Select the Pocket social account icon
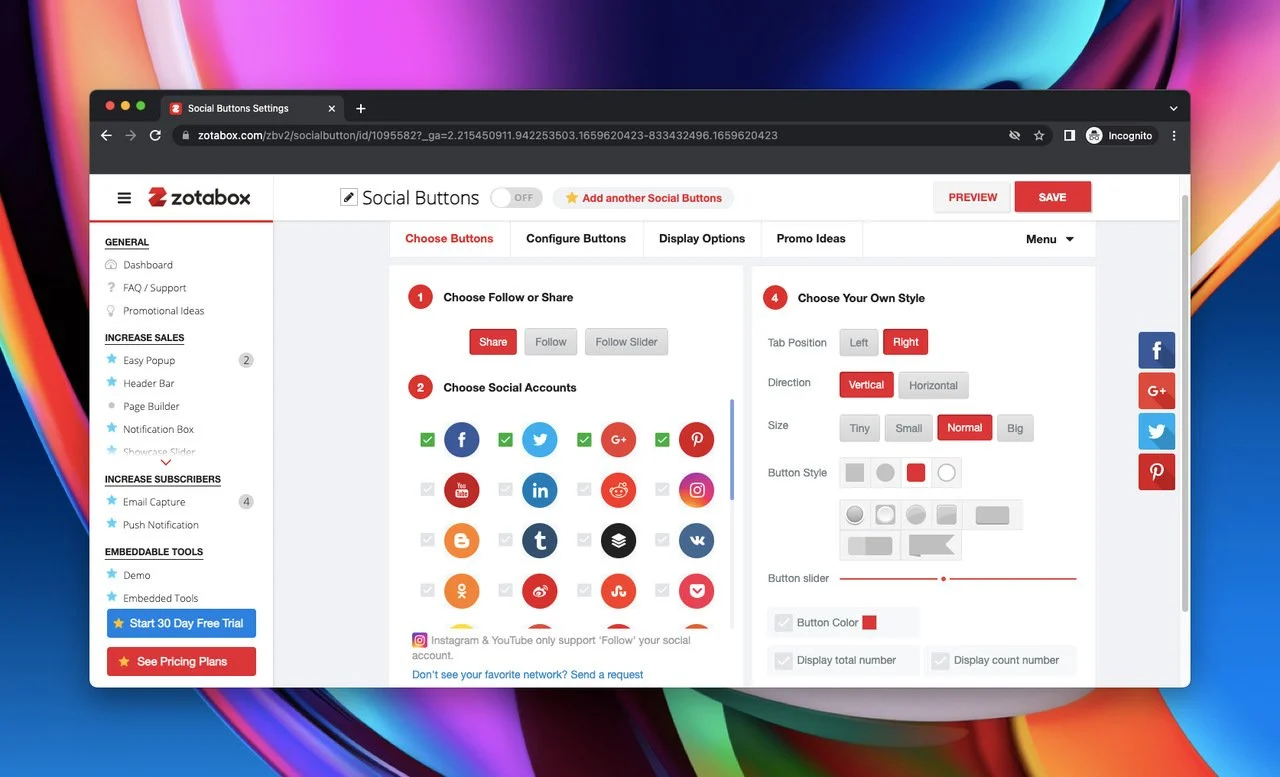The height and width of the screenshot is (777, 1280). pos(696,591)
